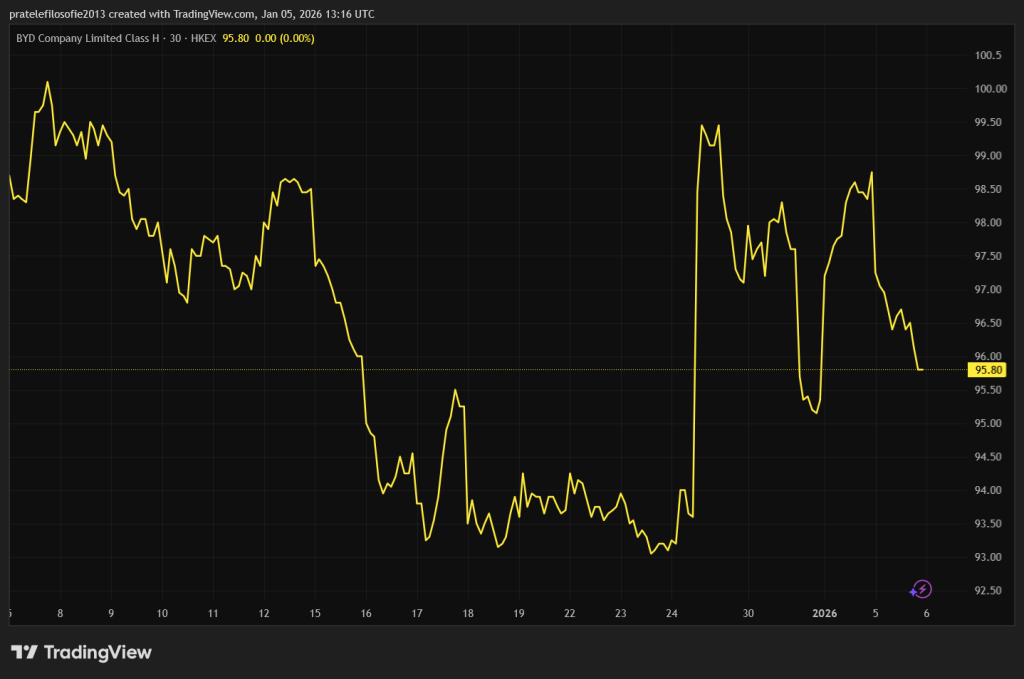Image resolution: width=1024 pixels, height=679 pixels.
Task: Click the 100.00 price axis label
Action: click(988, 89)
